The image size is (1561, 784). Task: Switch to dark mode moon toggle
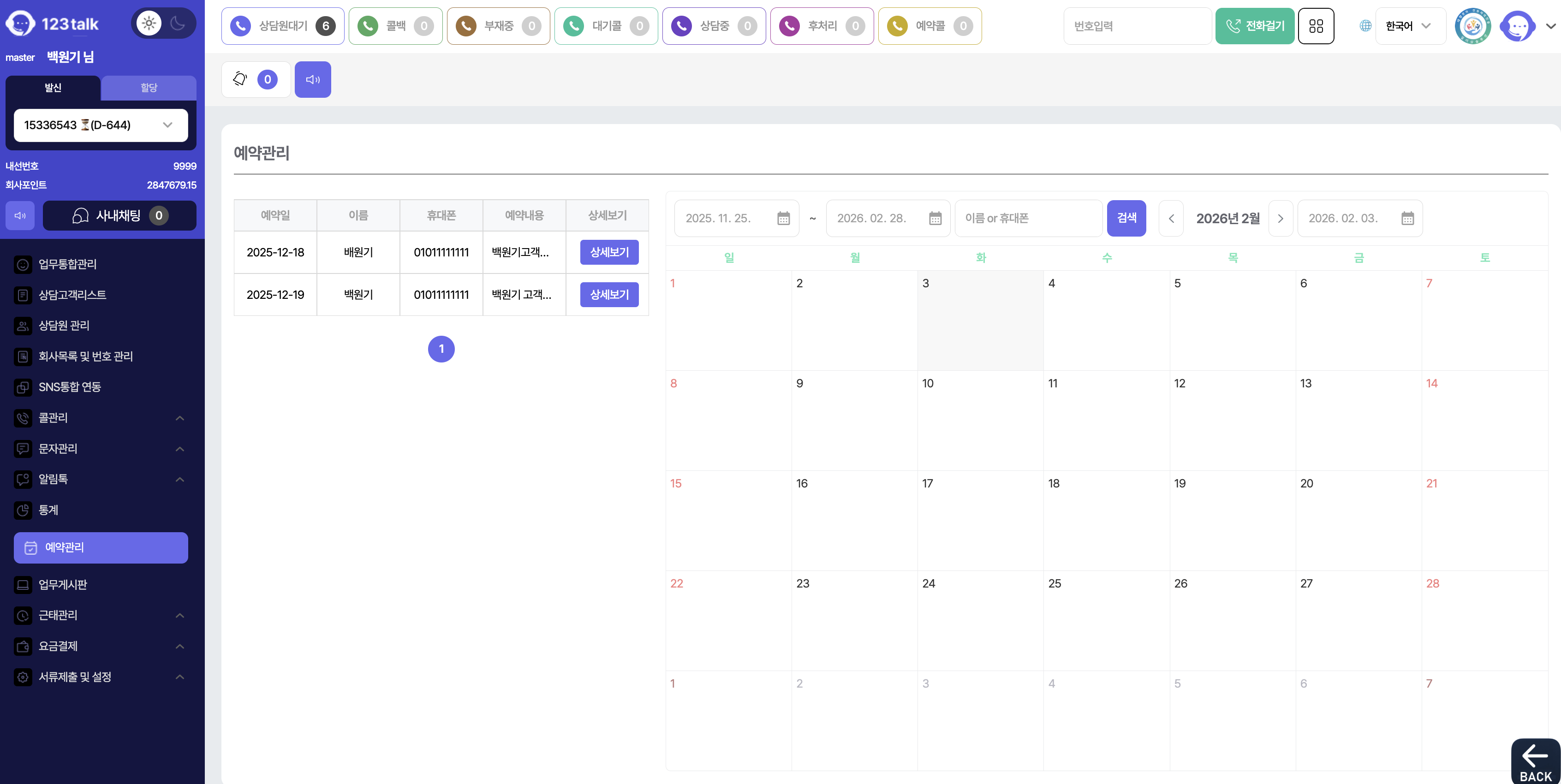click(x=178, y=24)
